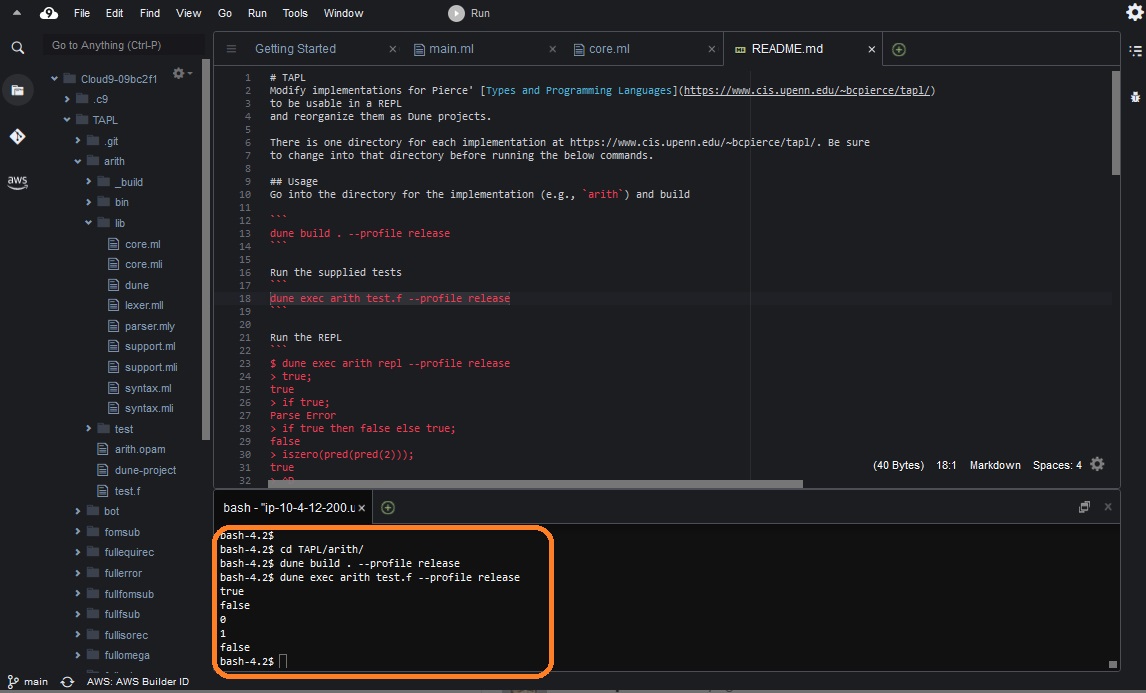Image resolution: width=1146 pixels, height=693 pixels.
Task: Open the Outline panel icon on right edge
Action: tap(1135, 50)
